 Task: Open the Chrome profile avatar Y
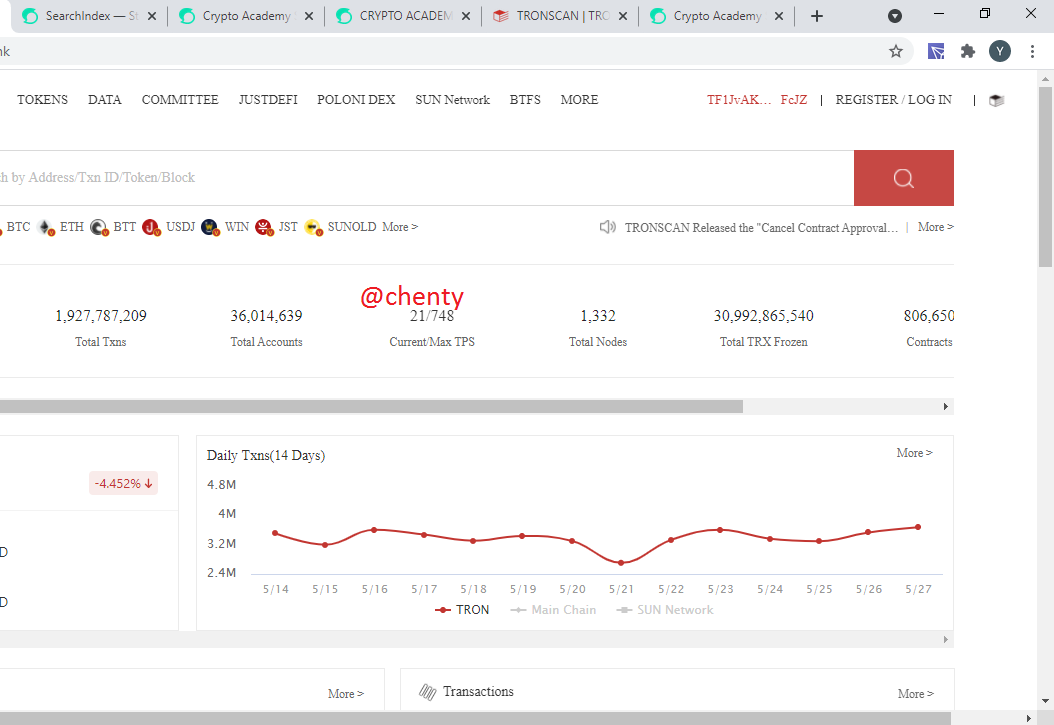1000,51
